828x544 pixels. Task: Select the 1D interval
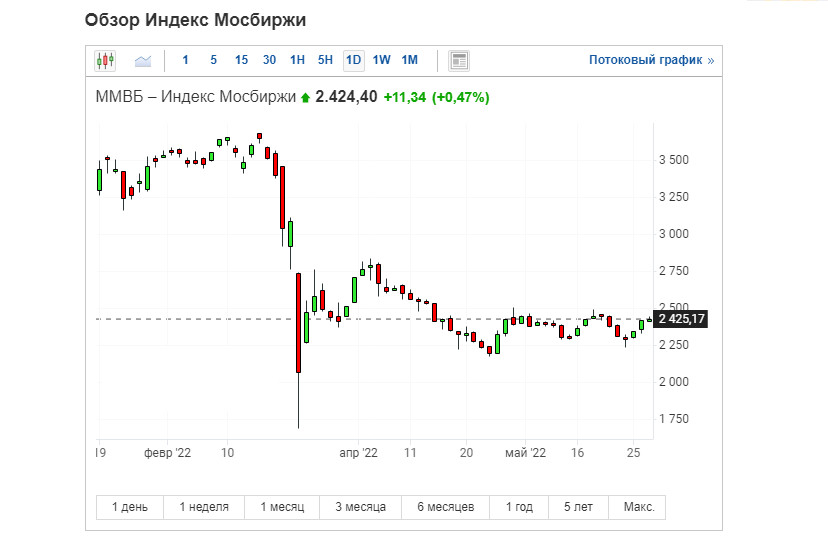353,60
